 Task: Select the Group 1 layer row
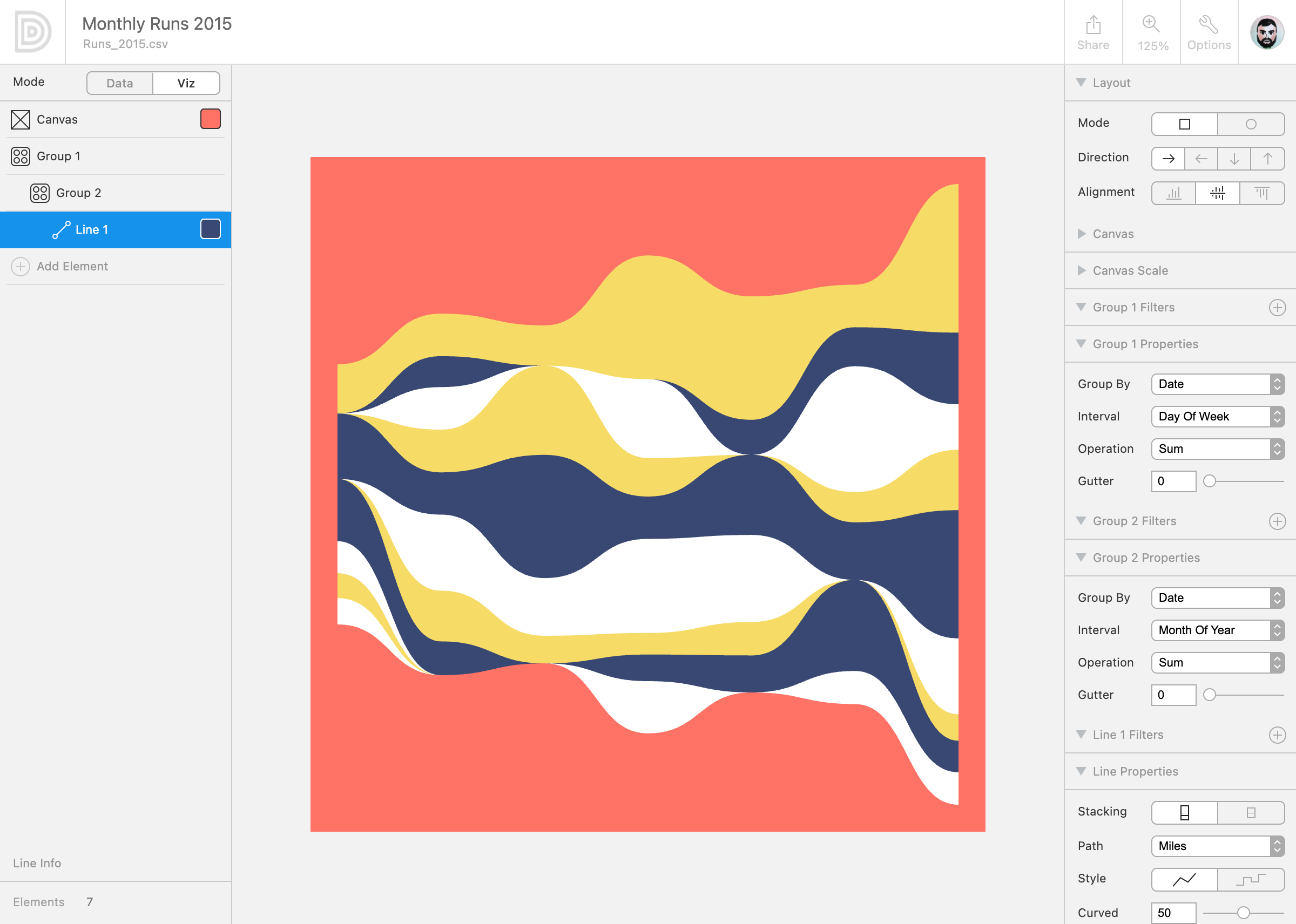click(116, 157)
